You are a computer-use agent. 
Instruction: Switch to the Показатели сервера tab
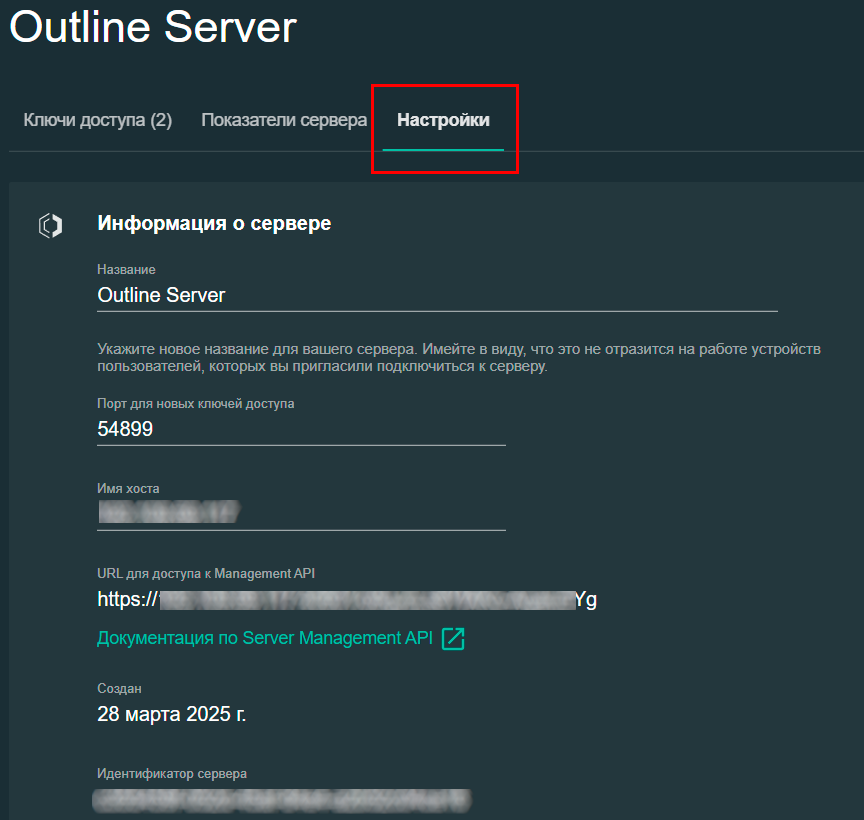point(284,121)
